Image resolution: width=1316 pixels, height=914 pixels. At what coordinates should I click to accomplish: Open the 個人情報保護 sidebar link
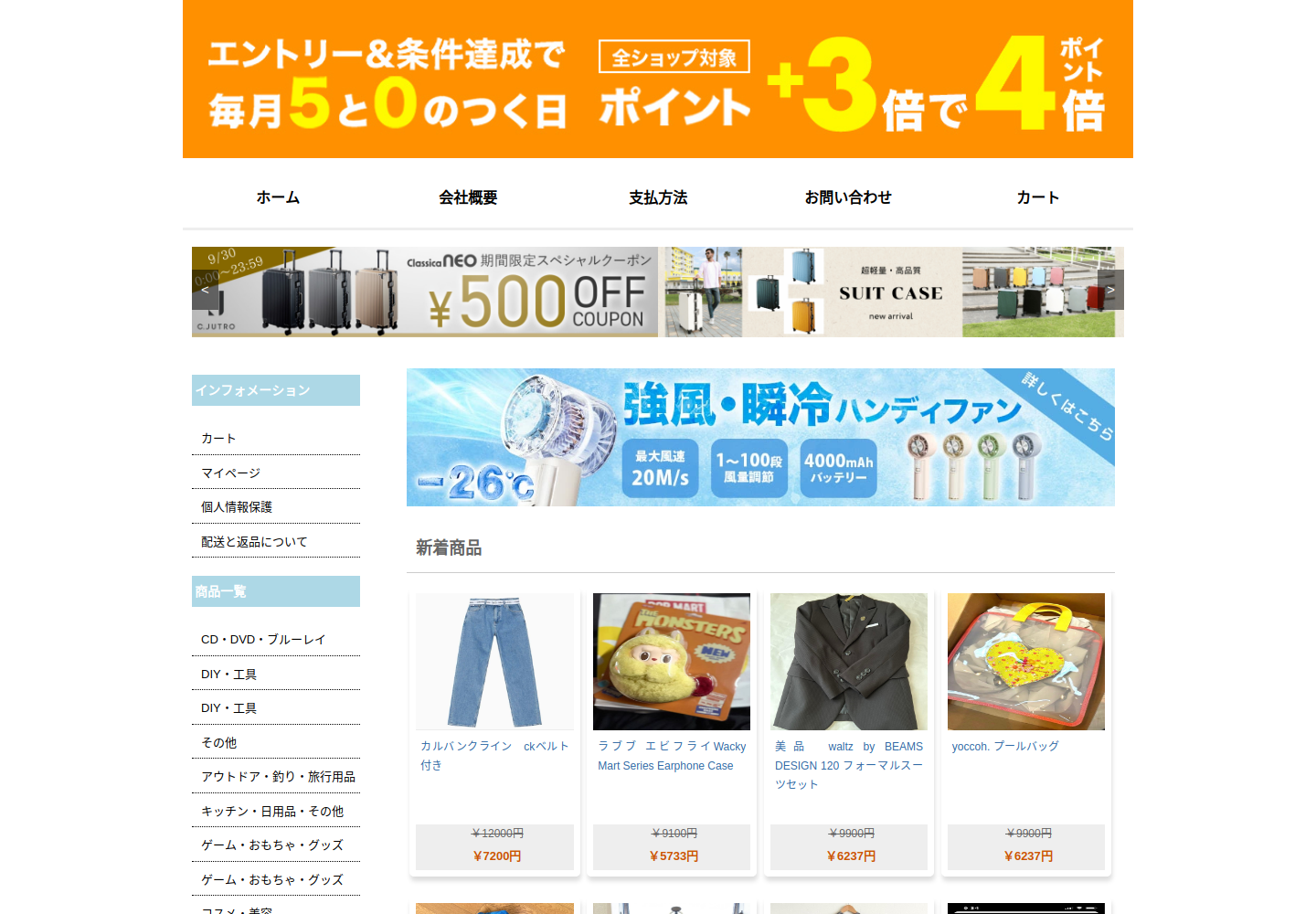(x=237, y=507)
